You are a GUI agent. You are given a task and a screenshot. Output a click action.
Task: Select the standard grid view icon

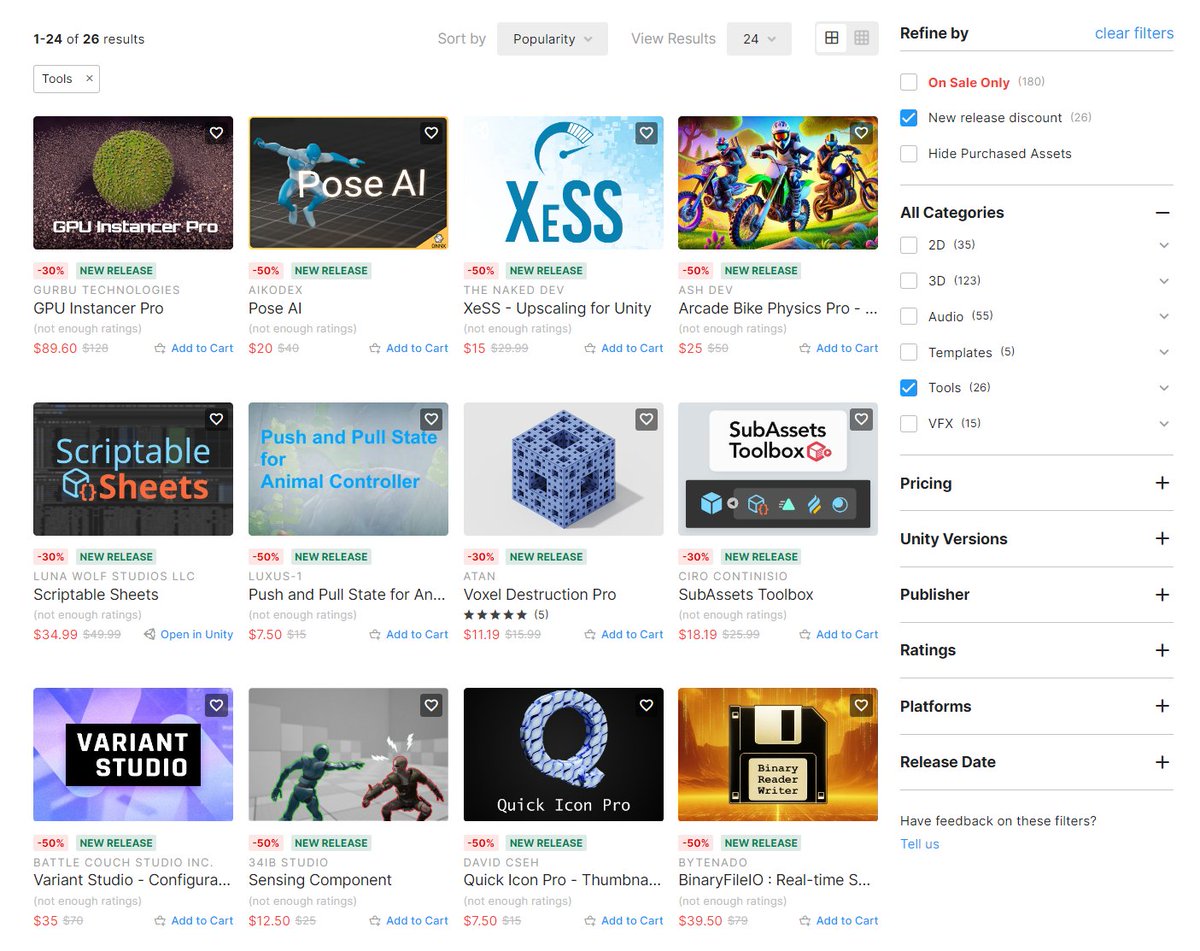click(833, 36)
